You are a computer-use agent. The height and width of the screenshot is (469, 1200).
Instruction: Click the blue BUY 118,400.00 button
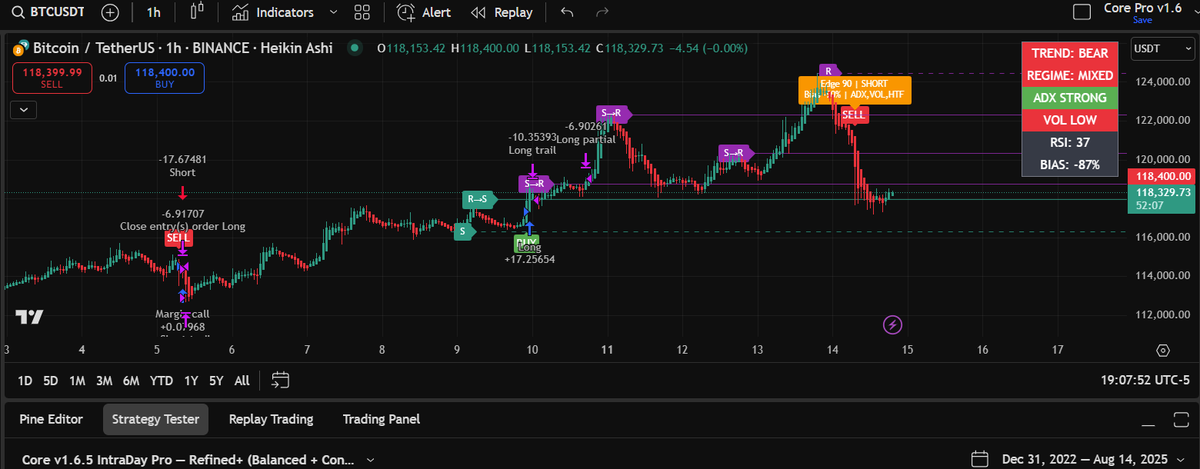(164, 78)
